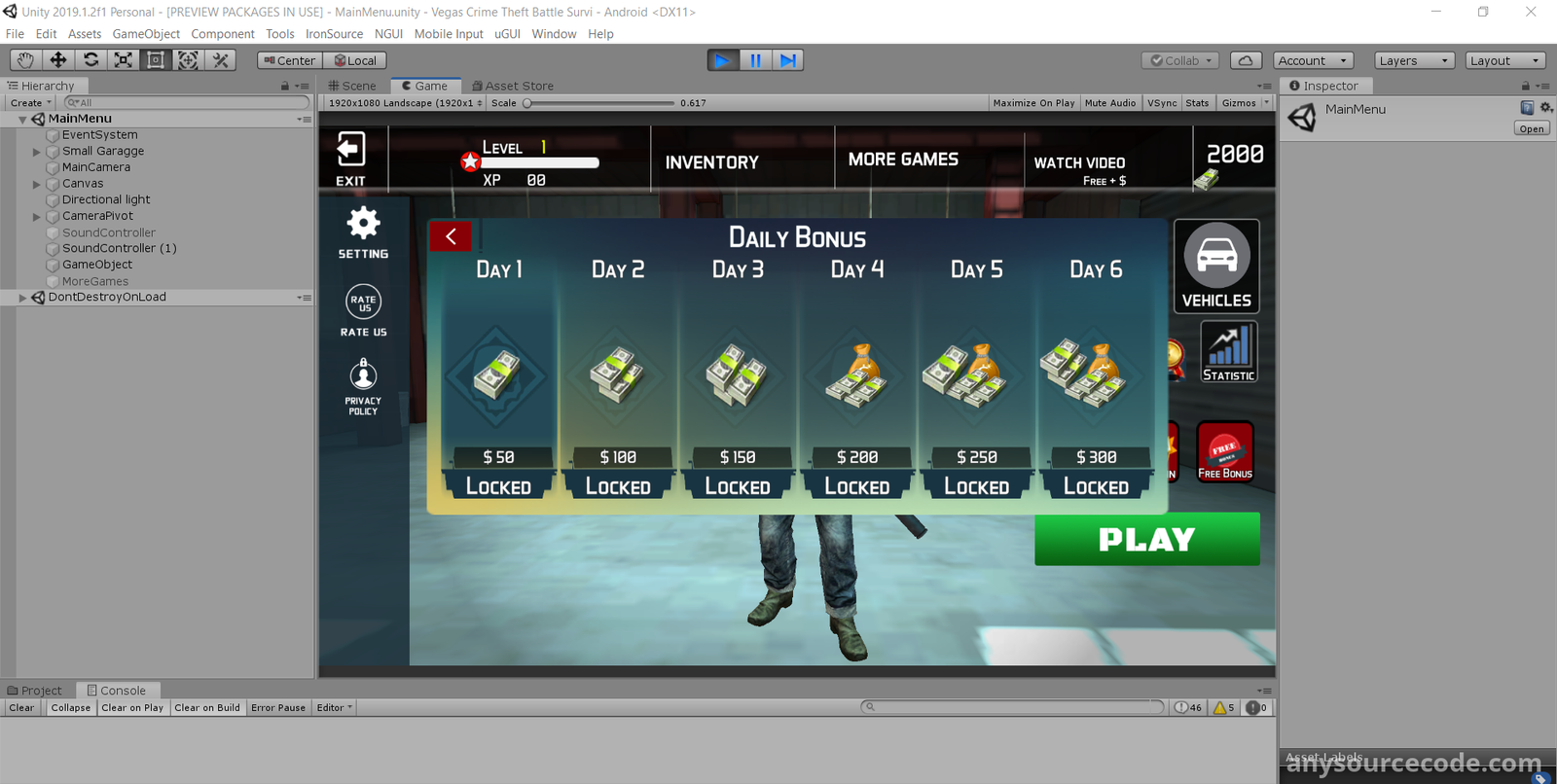This screenshot has height=784, width=1557.
Task: Click the Clear button in Console
Action: 21,708
